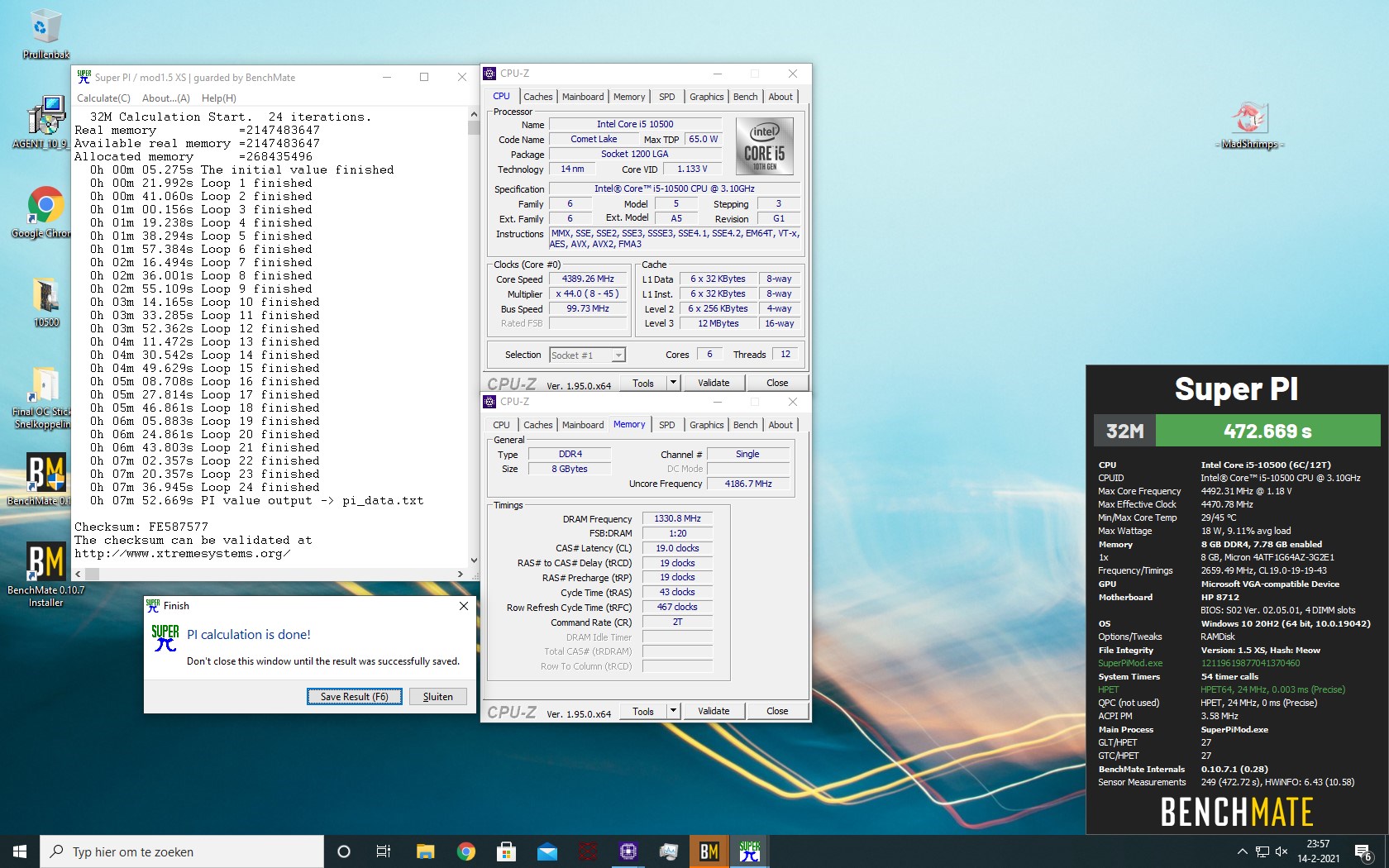Click the xtremesystems.org URL text
The image size is (1389, 868).
(x=182, y=554)
